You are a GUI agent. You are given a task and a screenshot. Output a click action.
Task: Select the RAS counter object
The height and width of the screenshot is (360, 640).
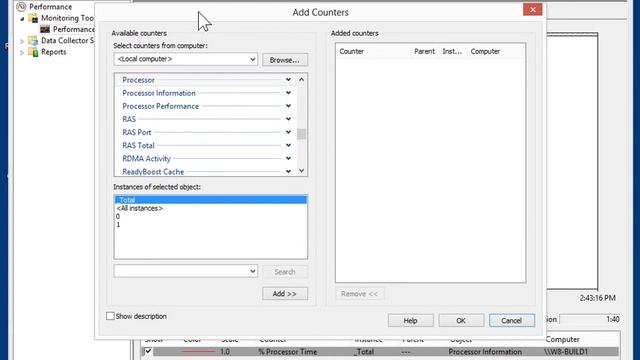(x=129, y=119)
